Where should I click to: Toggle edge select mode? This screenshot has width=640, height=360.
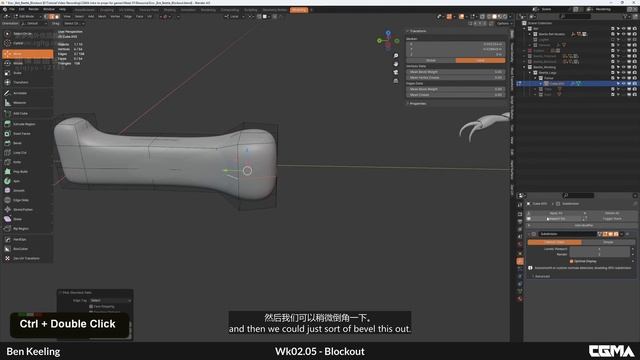tap(52, 17)
